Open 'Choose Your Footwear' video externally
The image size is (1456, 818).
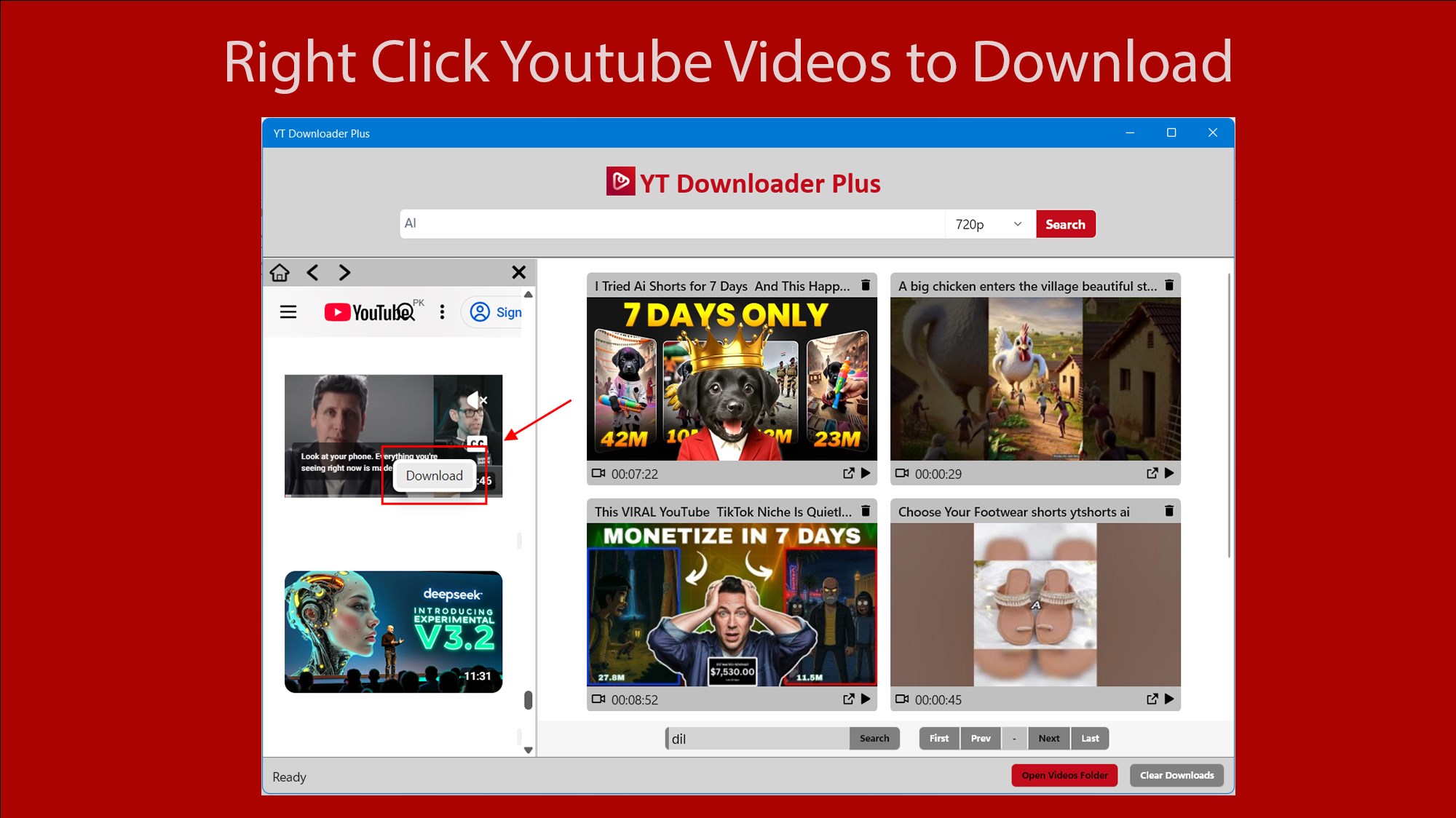tap(1152, 699)
